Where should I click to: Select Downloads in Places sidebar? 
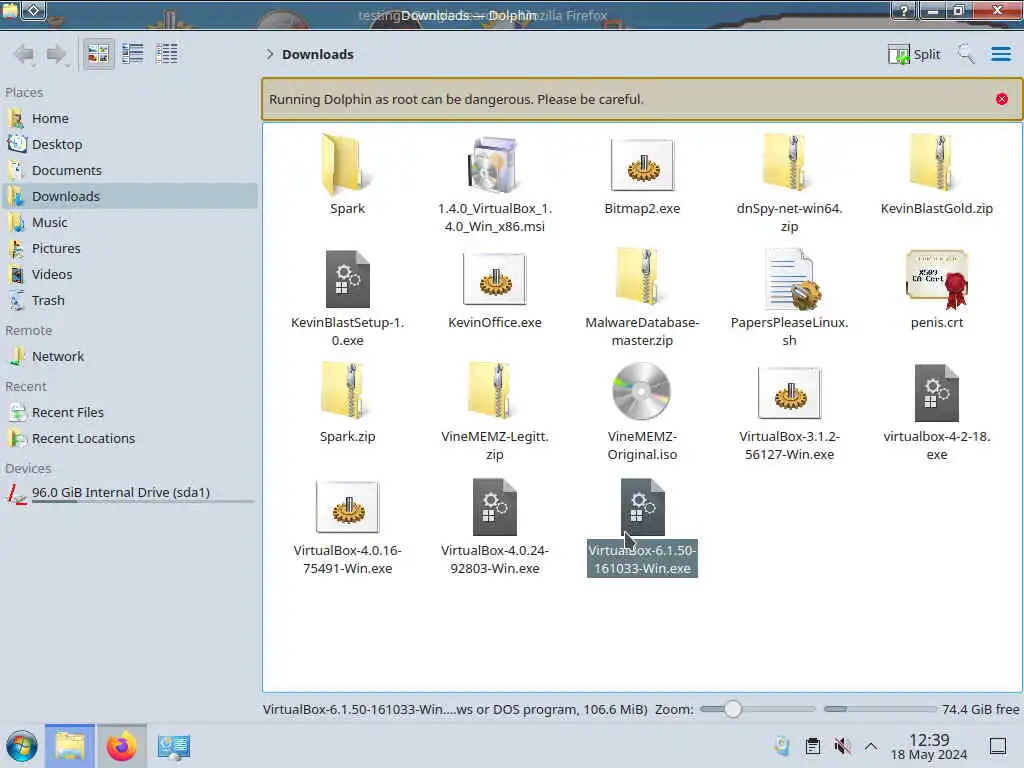tap(130, 197)
